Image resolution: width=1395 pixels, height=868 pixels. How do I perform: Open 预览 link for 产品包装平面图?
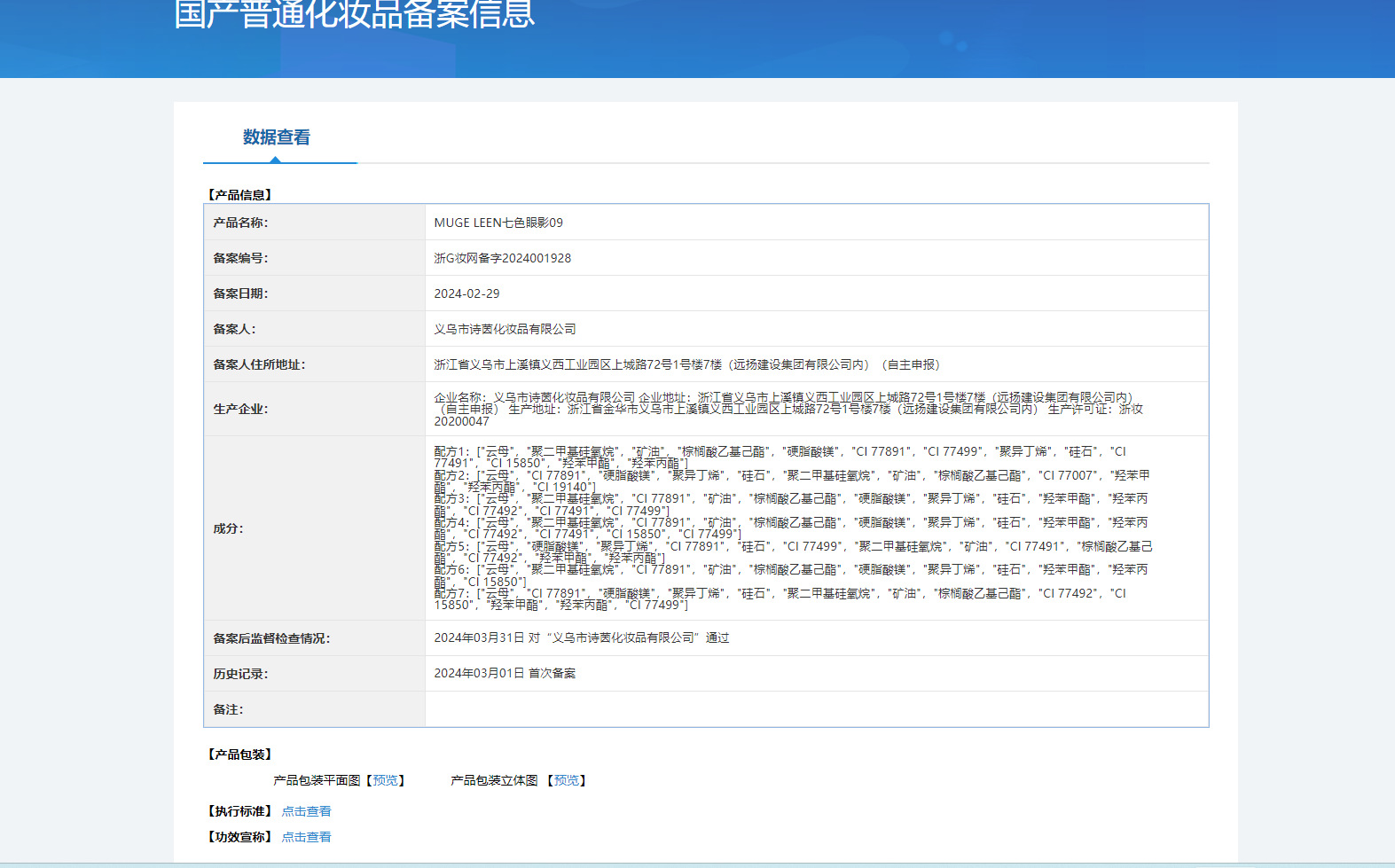pos(386,780)
